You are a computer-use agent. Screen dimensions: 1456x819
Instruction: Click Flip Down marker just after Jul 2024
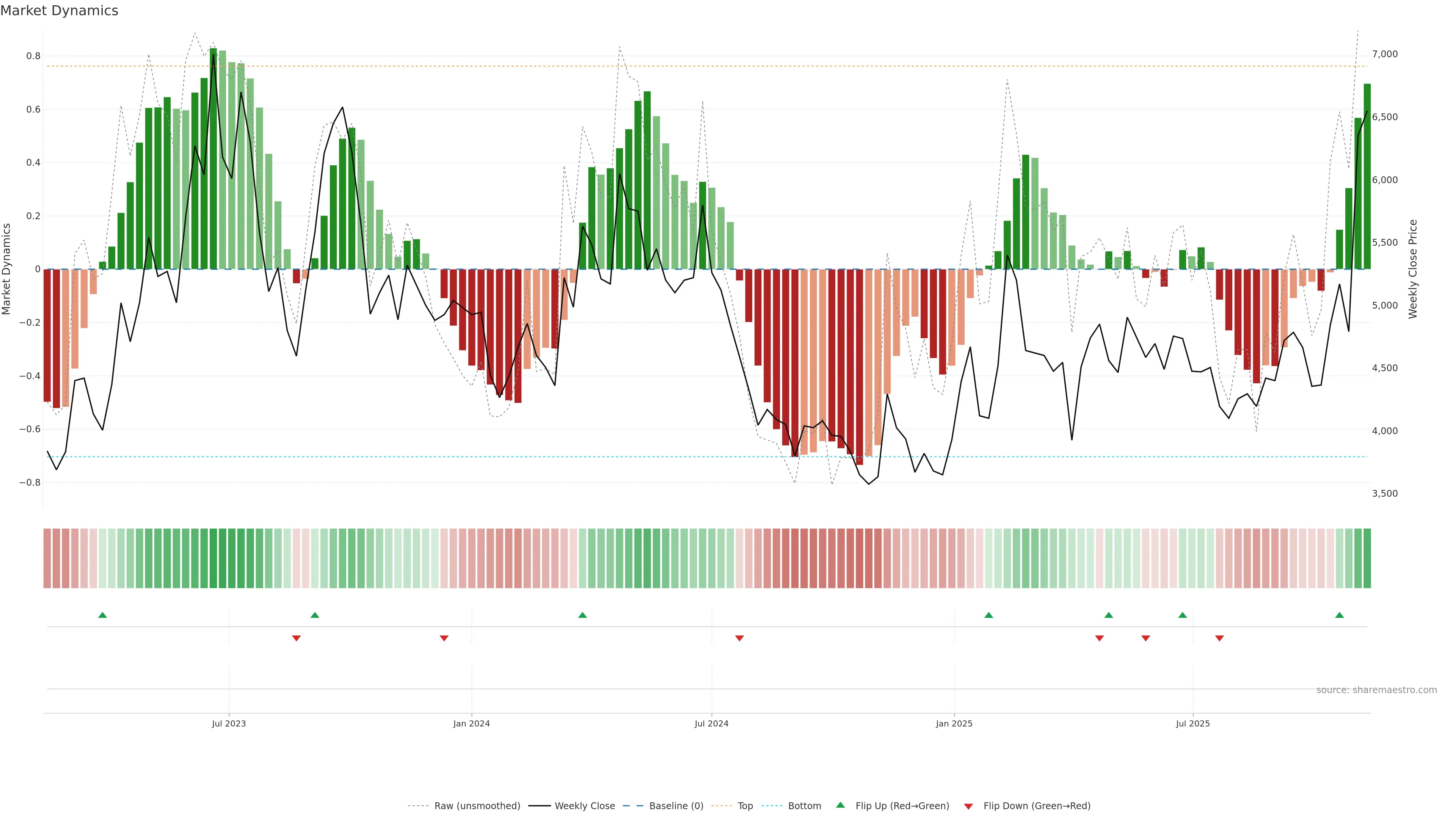click(739, 638)
